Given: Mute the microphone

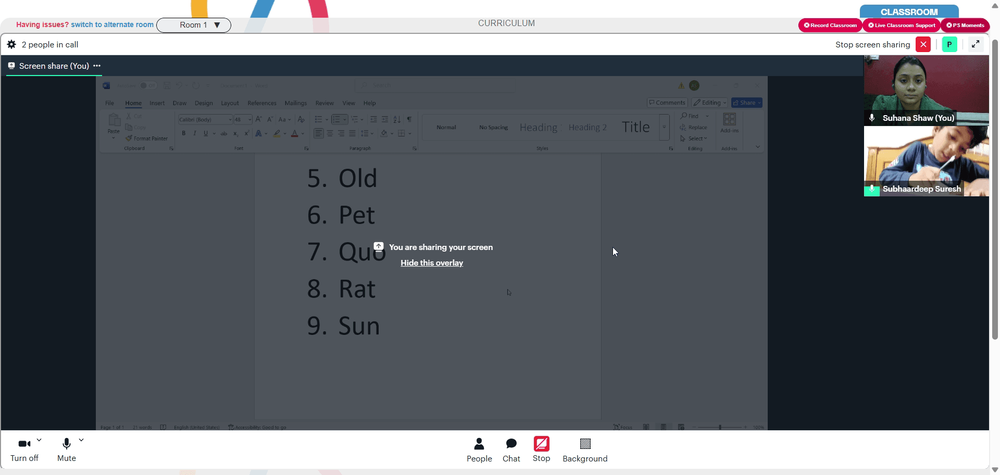Looking at the screenshot, I should point(66,450).
